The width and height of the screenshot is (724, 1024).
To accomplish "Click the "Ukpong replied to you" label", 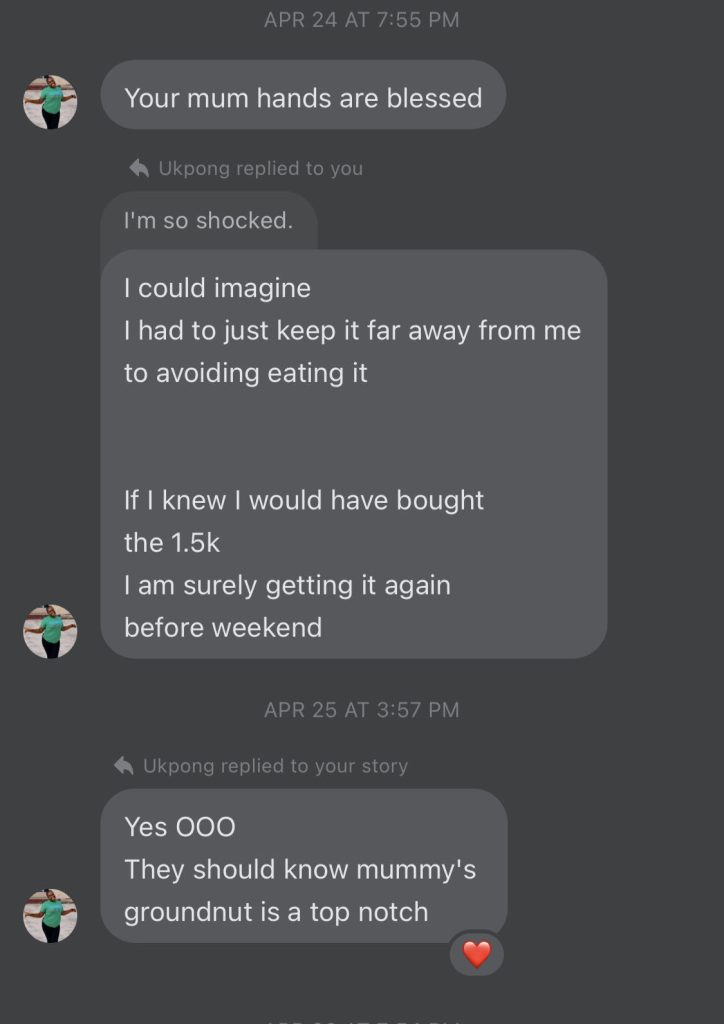I will (x=260, y=169).
